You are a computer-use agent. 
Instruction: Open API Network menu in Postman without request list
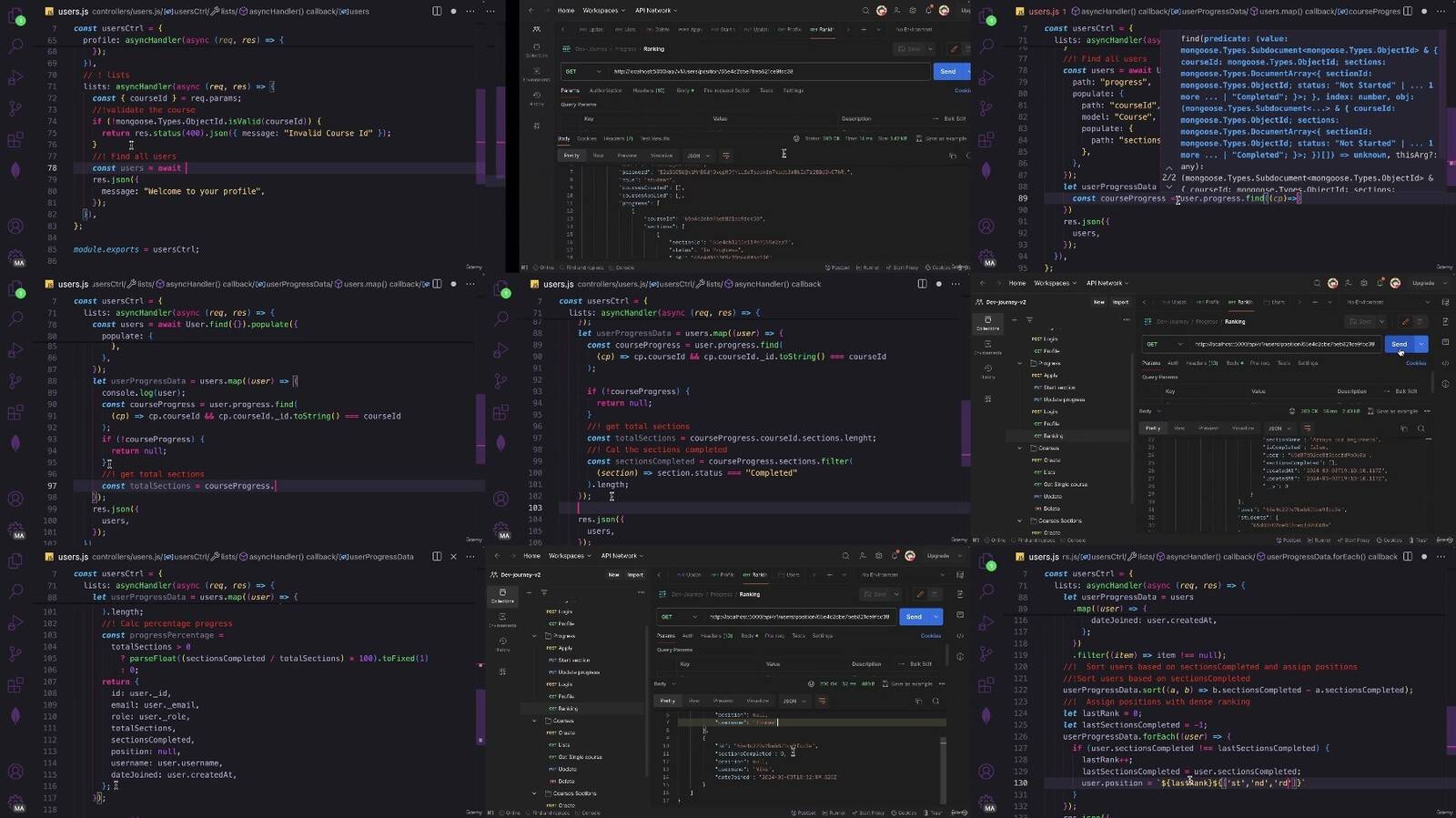655,10
